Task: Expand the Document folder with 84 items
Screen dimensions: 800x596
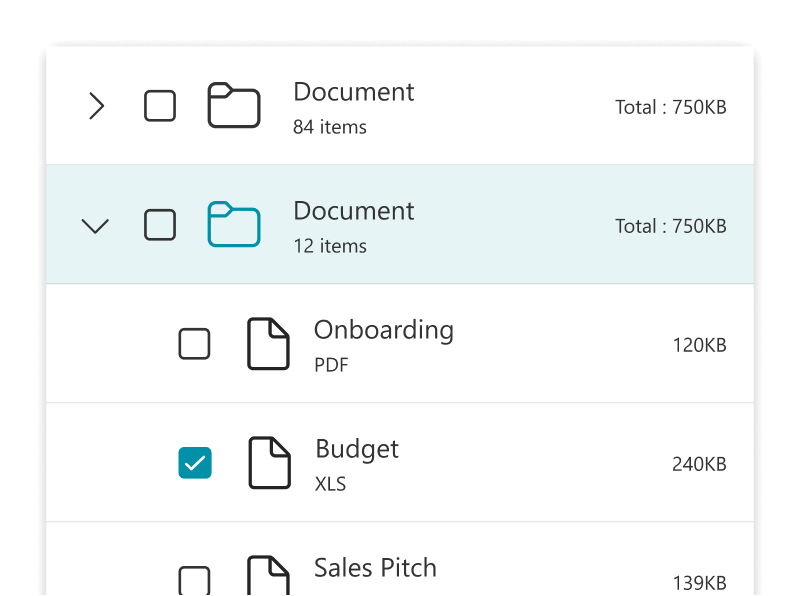Action: [x=96, y=106]
